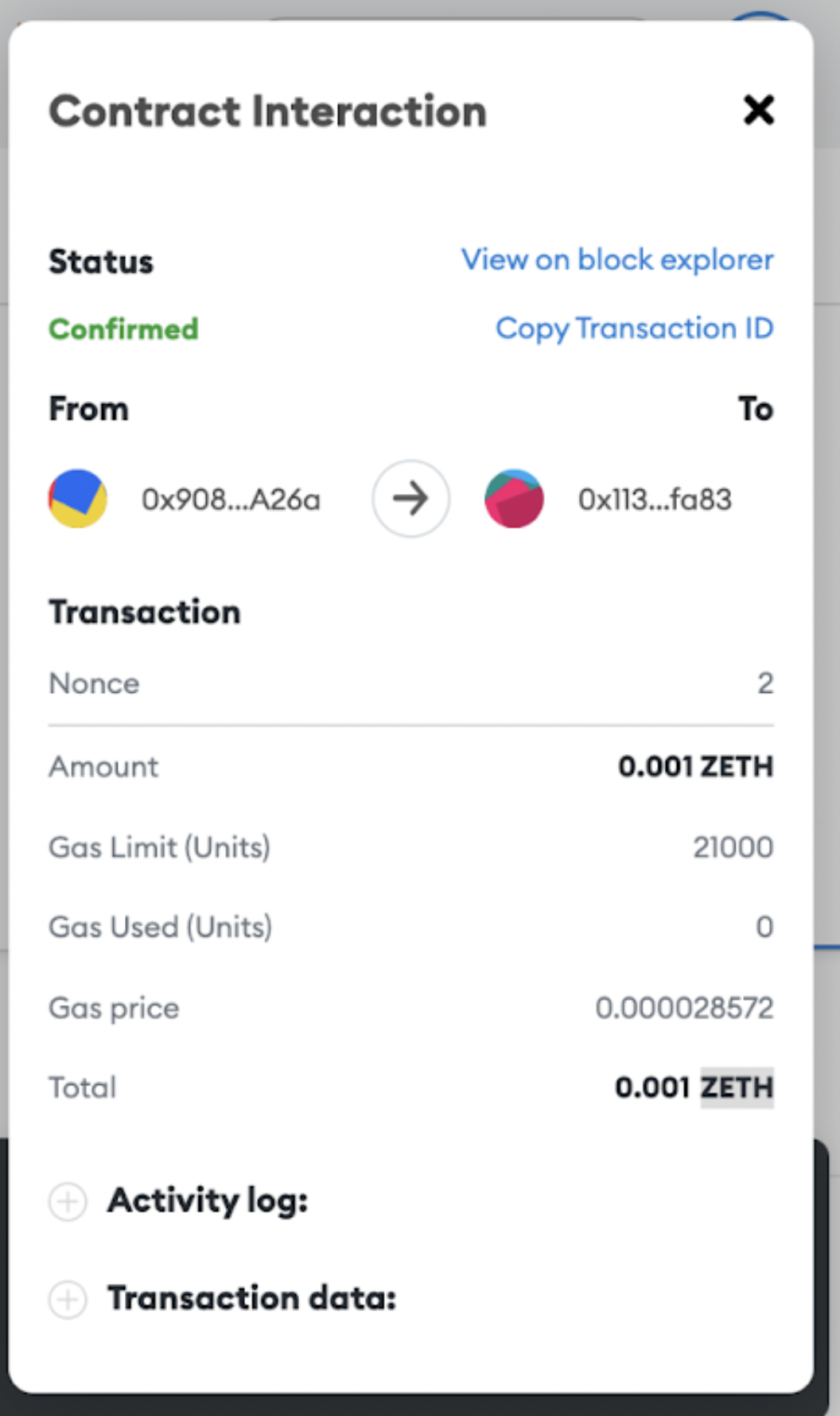Close the Contract Interaction dialog
The width and height of the screenshot is (840, 1416).
tap(758, 110)
